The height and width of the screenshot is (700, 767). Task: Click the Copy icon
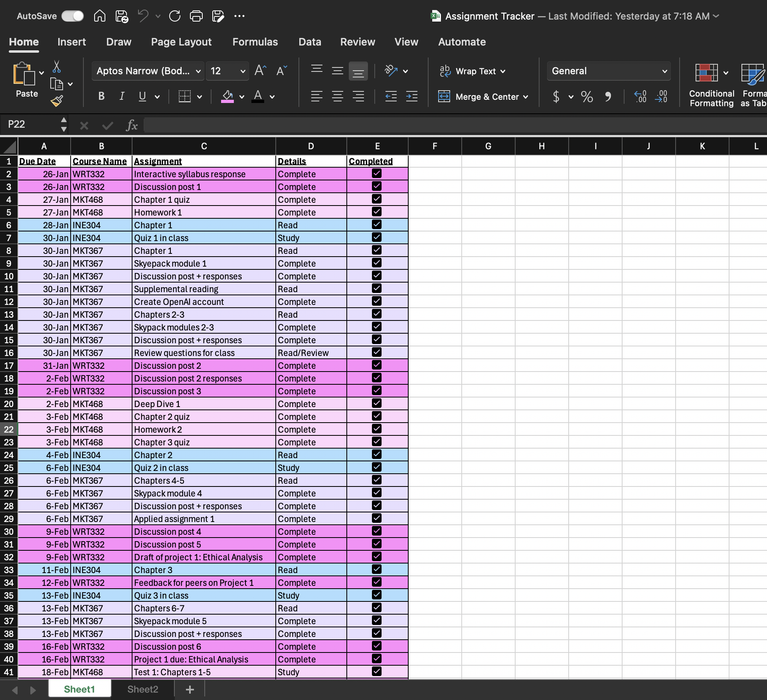(x=57, y=84)
